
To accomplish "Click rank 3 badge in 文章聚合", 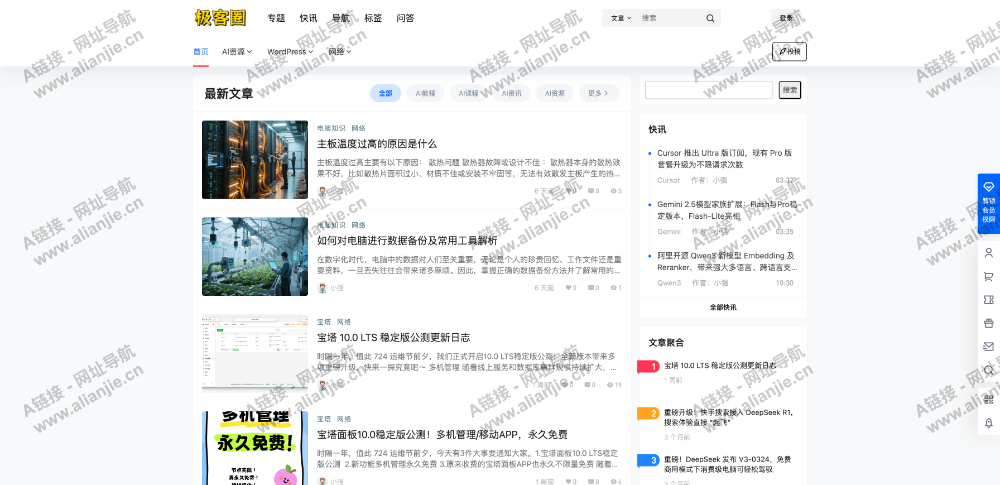I will pyautogui.click(x=647, y=461).
